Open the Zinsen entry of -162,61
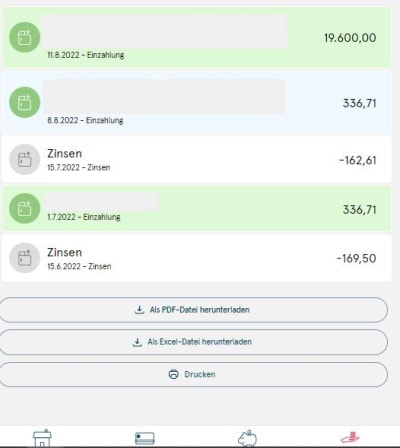 click(x=197, y=159)
